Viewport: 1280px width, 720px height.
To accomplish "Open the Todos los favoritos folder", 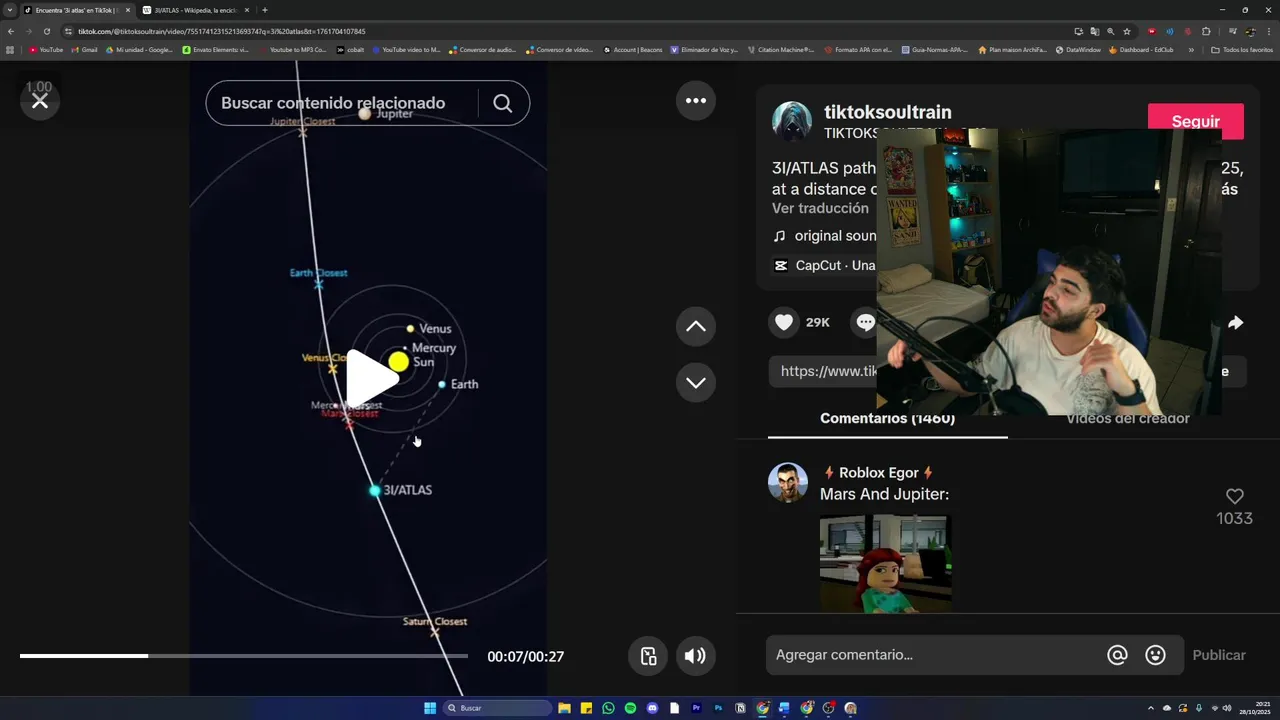I will [1242, 49].
